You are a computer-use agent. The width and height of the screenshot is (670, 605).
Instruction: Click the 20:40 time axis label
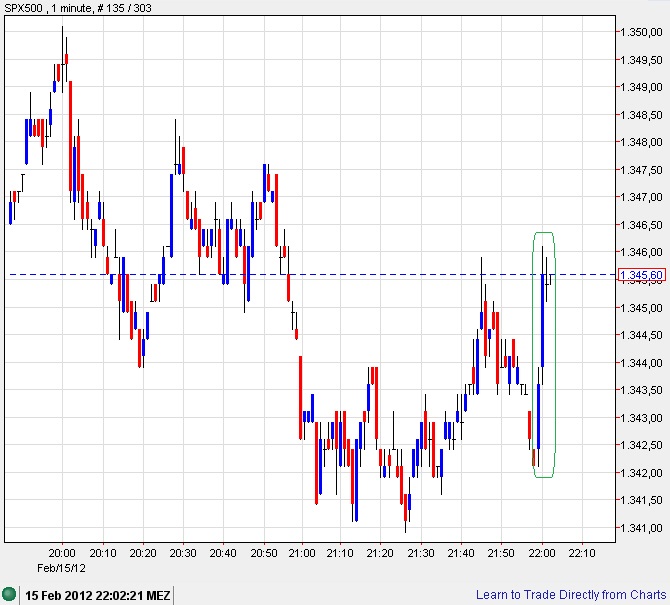point(223,553)
